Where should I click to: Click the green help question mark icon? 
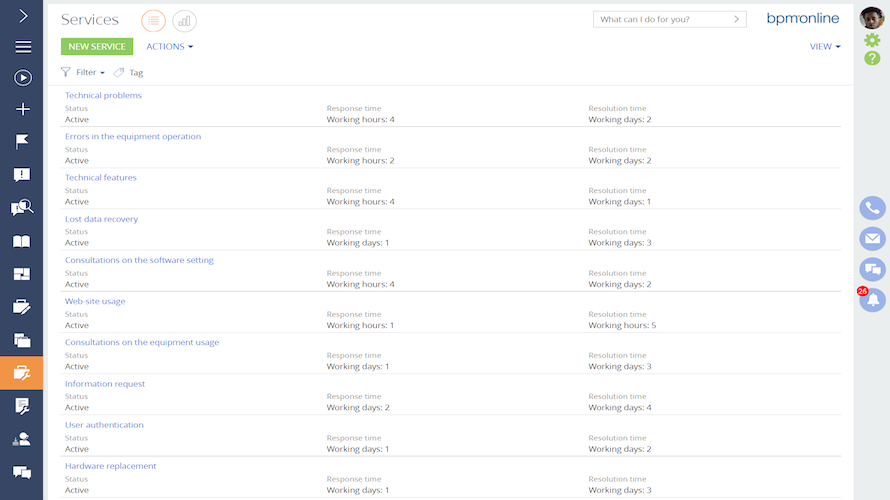pos(872,58)
